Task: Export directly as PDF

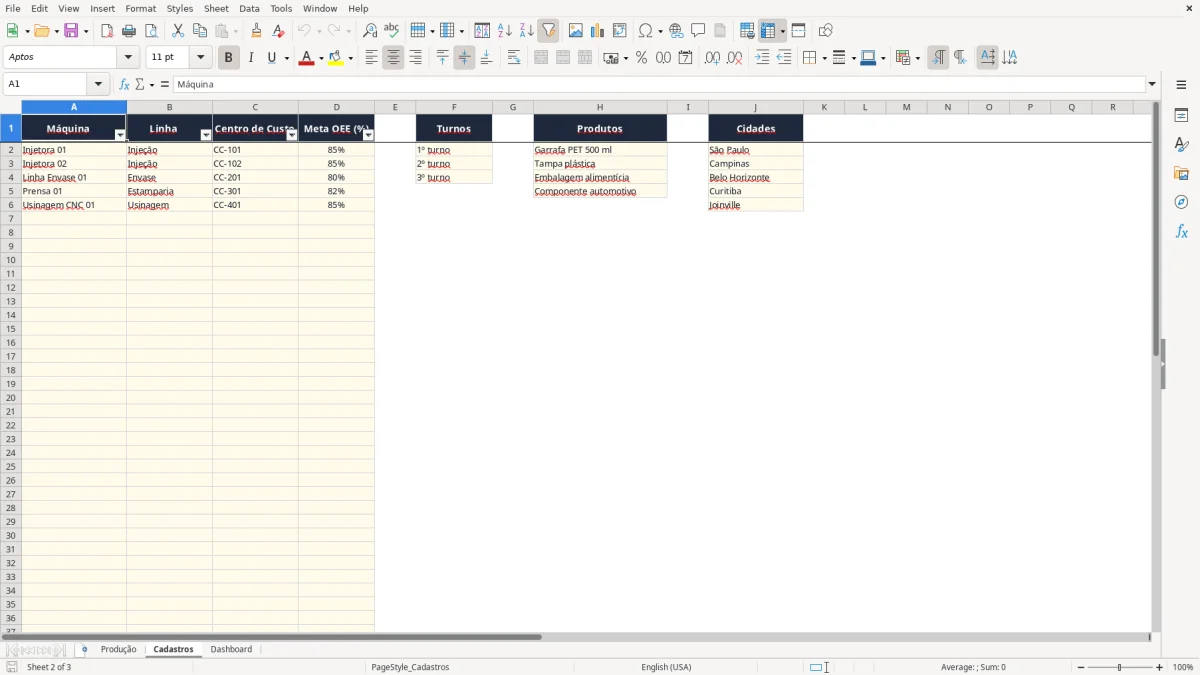Action: click(x=107, y=31)
